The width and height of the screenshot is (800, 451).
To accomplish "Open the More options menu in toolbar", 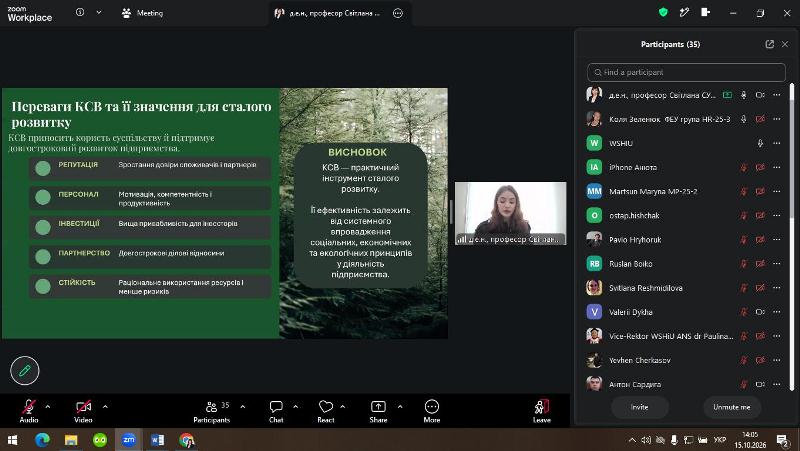I will point(432,411).
